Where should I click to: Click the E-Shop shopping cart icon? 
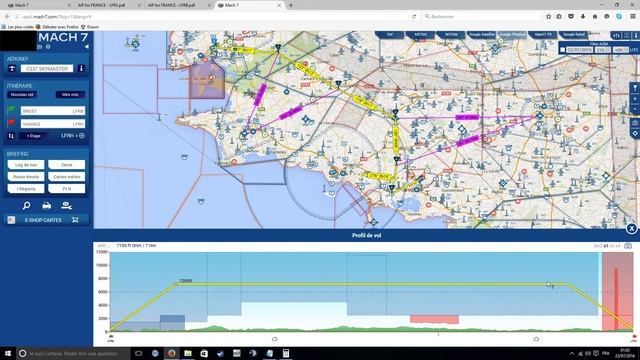click(75, 220)
